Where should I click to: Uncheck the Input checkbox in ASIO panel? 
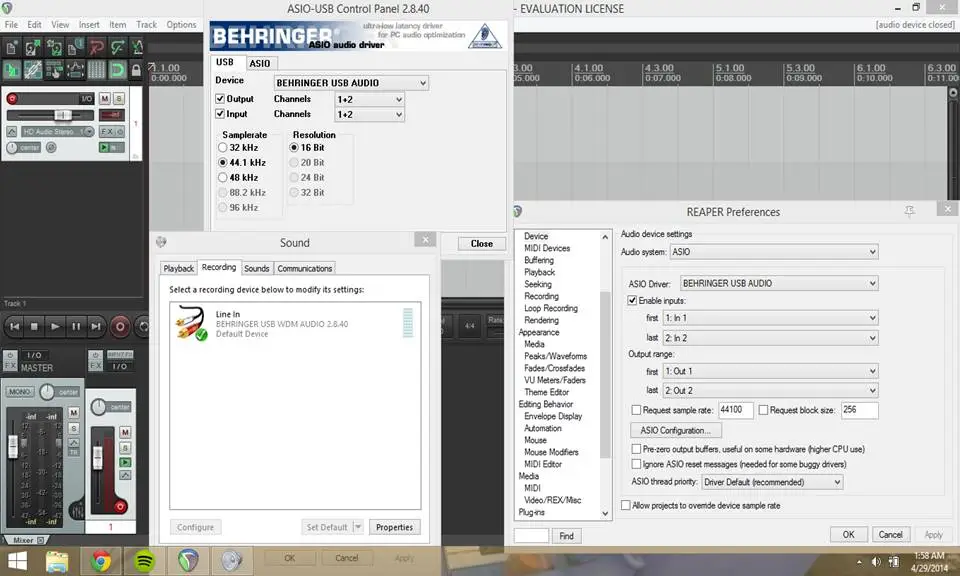[220, 114]
